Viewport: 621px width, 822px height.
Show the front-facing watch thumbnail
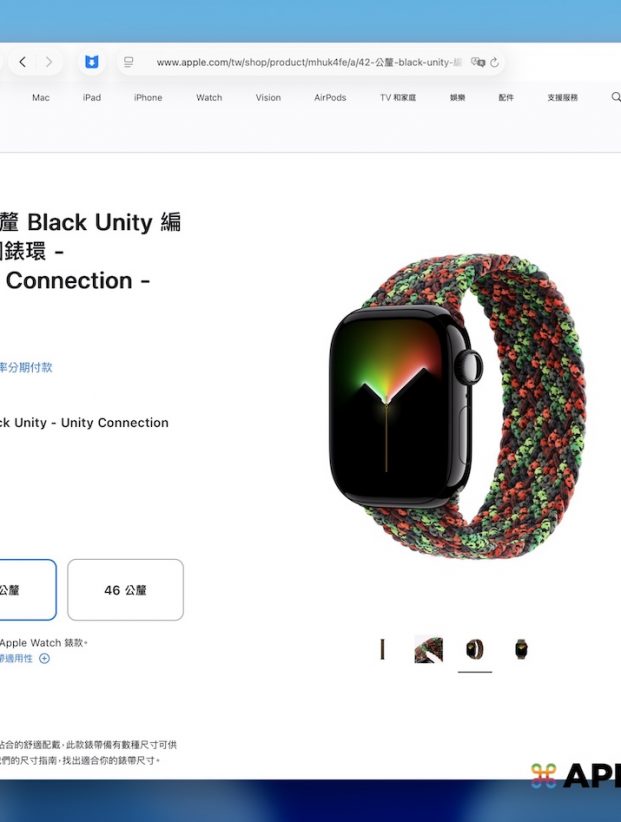tap(521, 650)
